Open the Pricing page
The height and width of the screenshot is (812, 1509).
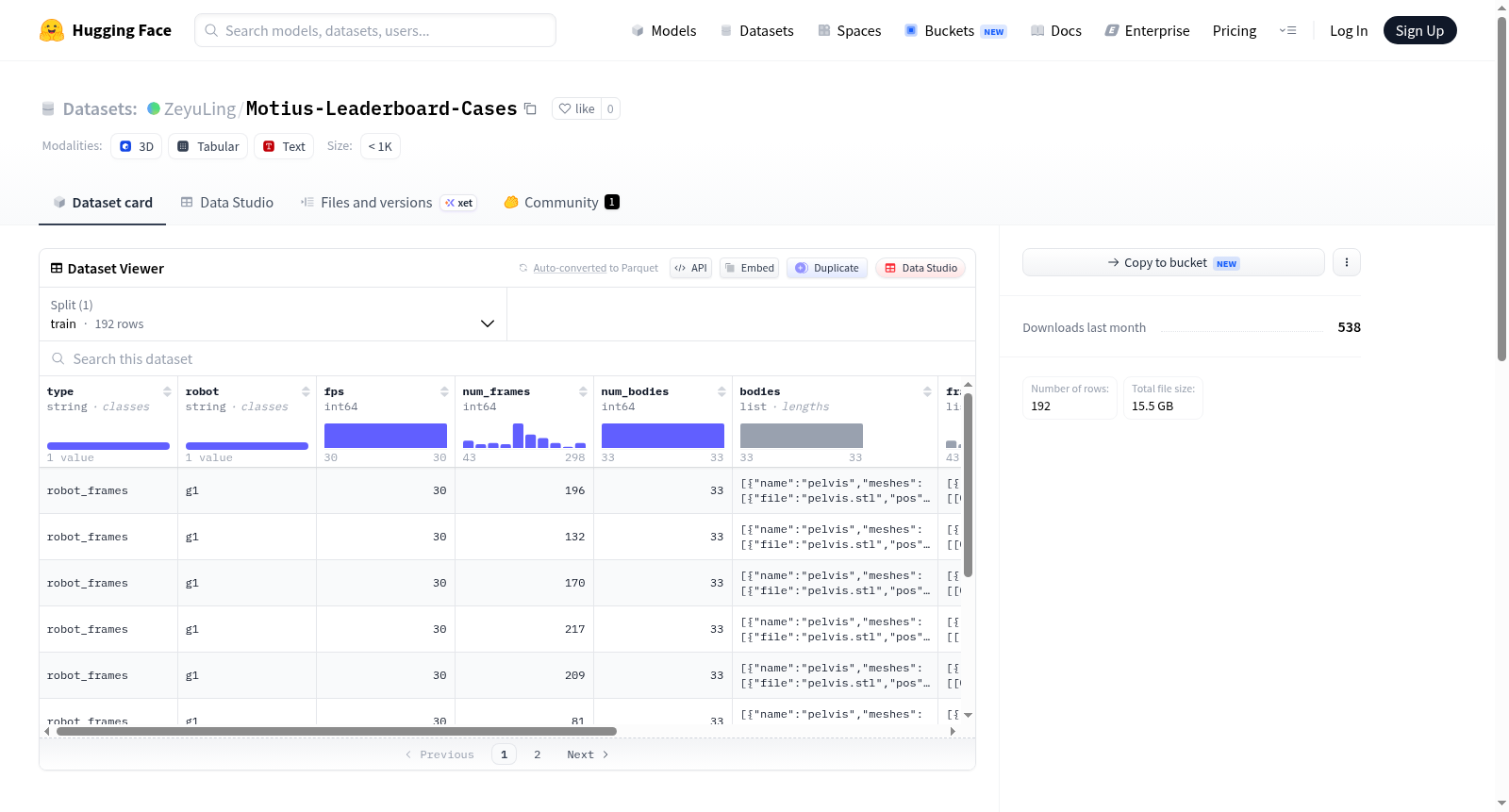(x=1235, y=30)
